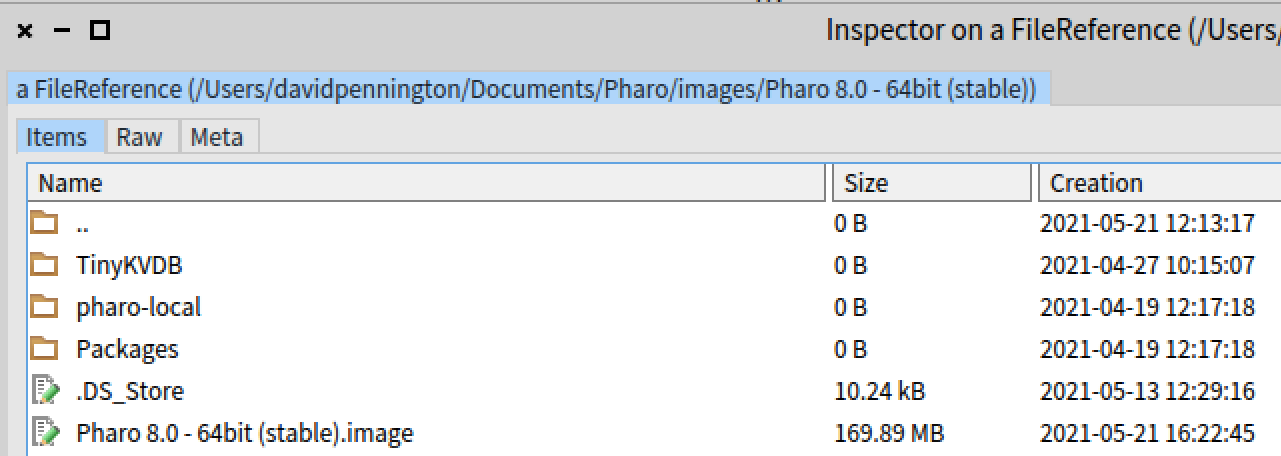
Task: Switch to the Items tab
Action: [x=56, y=137]
